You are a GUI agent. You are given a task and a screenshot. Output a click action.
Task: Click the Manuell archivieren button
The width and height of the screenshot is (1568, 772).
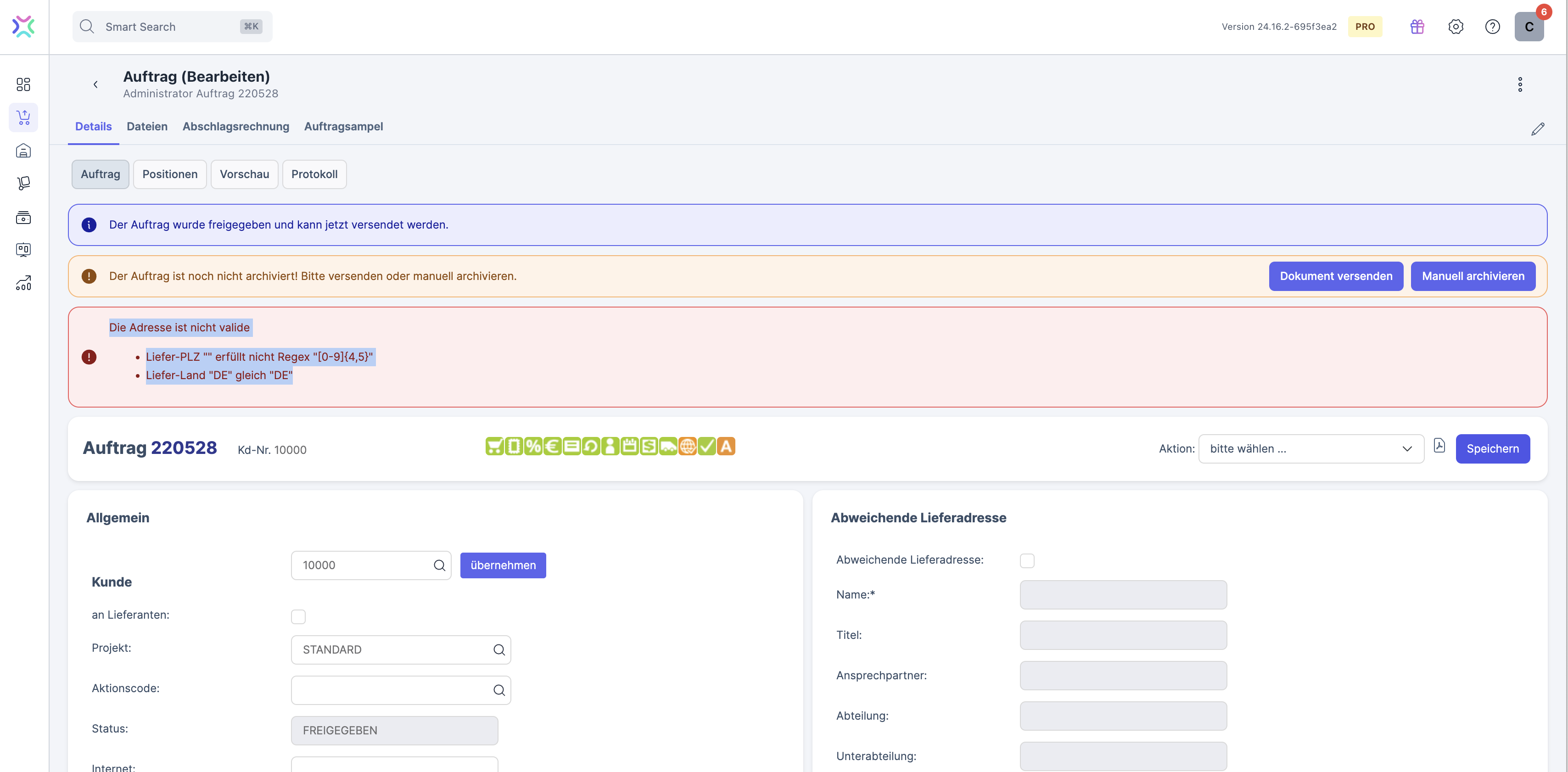[x=1473, y=276]
